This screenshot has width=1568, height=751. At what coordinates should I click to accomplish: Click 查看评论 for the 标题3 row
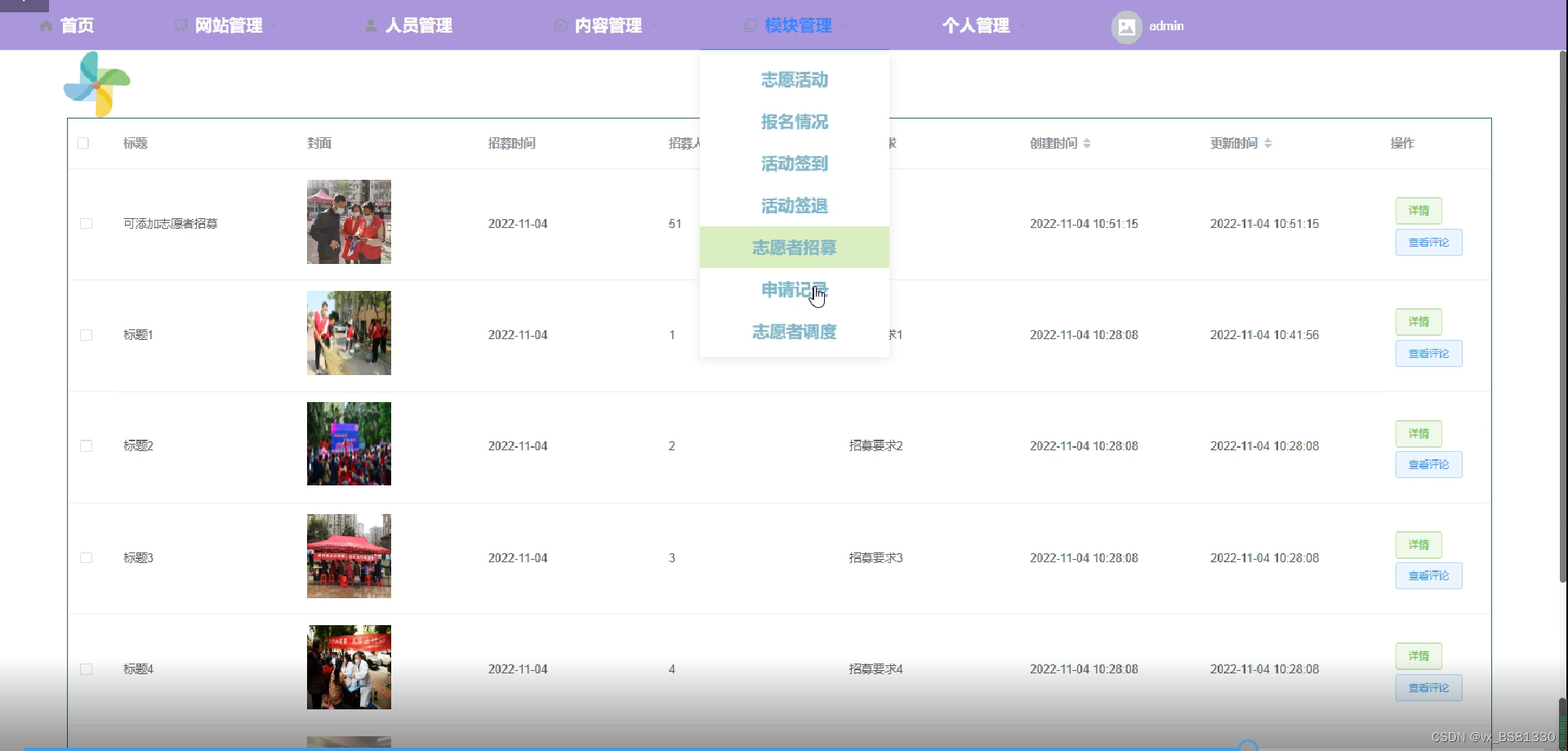coord(1428,576)
